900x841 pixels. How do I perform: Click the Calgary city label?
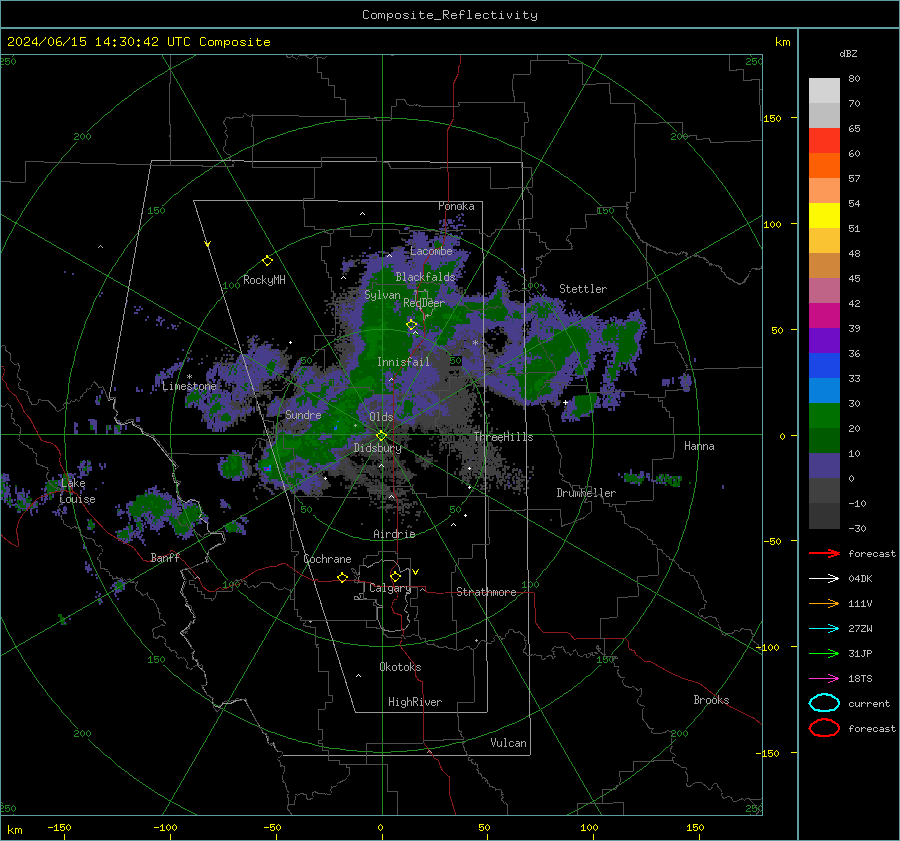390,588
